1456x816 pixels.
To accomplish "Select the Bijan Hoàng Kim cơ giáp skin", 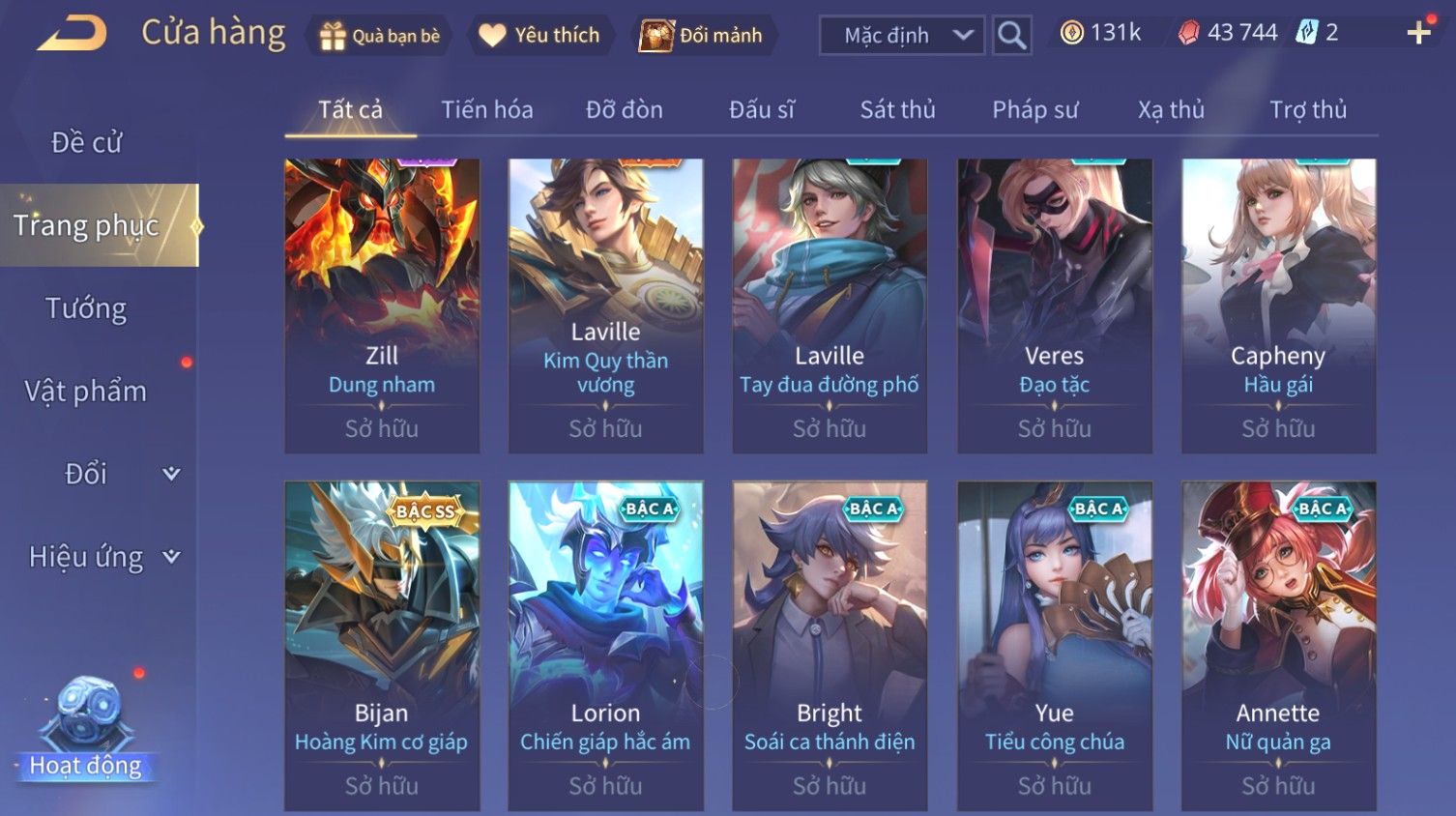I will point(382,646).
